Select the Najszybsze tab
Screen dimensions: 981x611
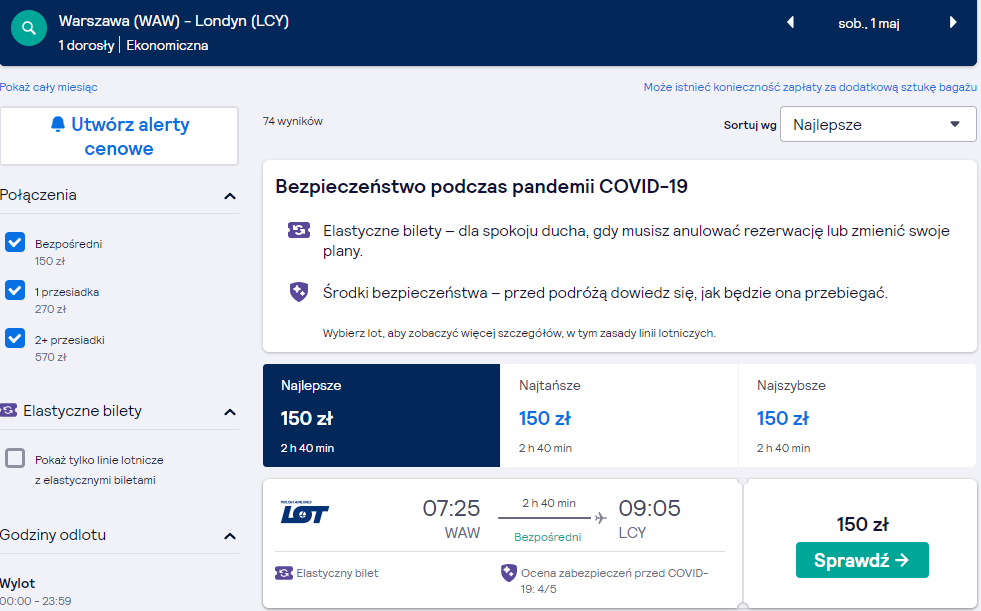click(x=857, y=415)
